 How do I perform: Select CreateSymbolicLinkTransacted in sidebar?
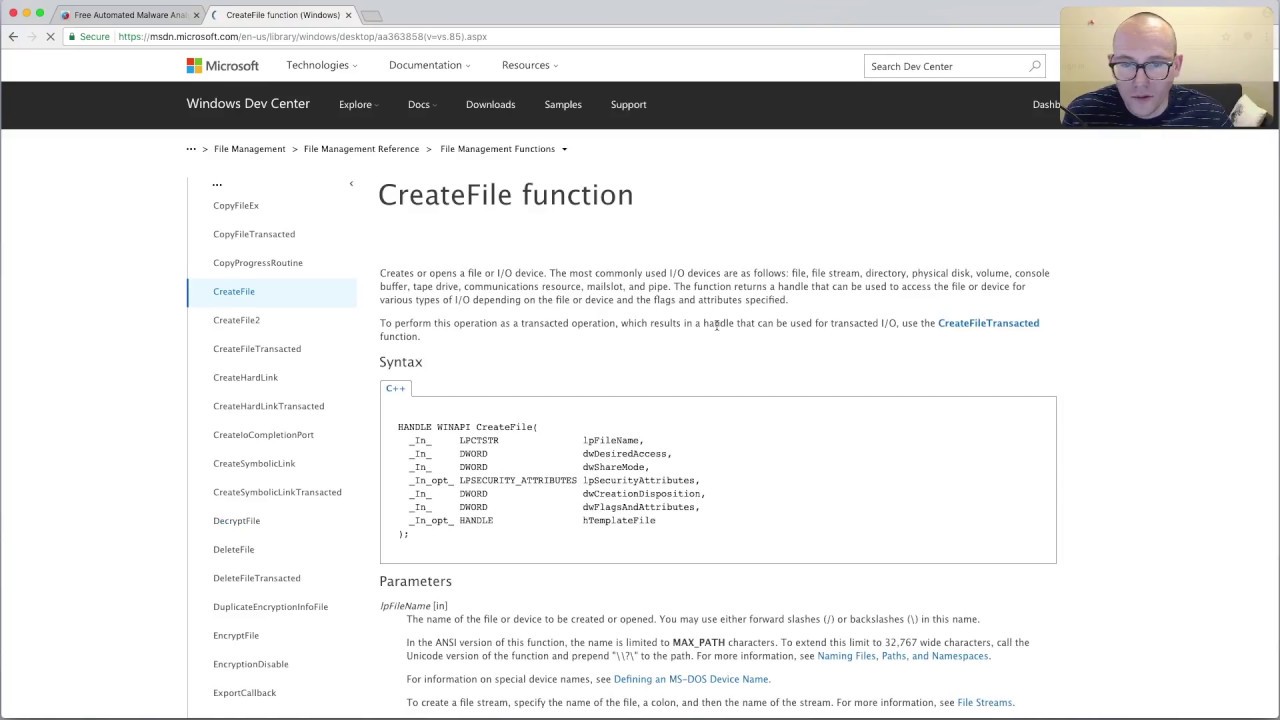tap(277, 492)
